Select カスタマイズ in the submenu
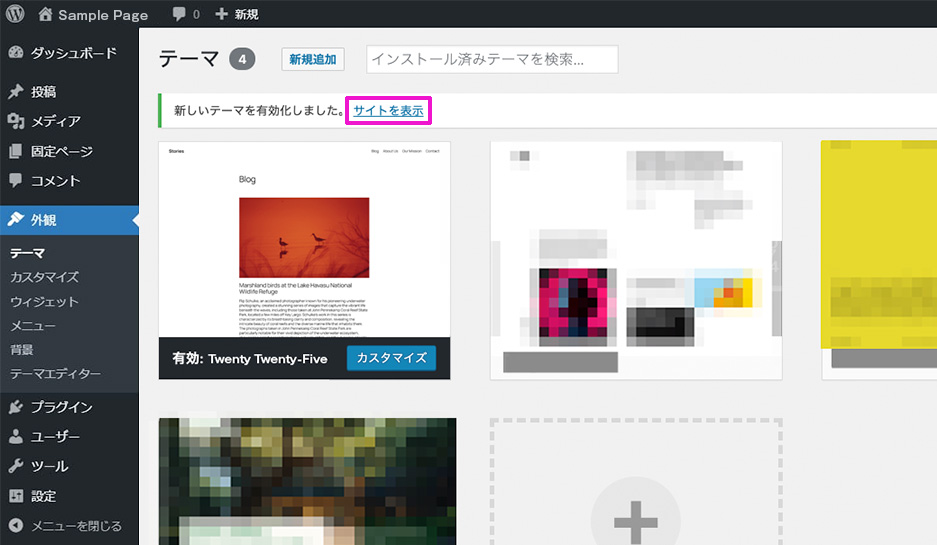 (44, 277)
